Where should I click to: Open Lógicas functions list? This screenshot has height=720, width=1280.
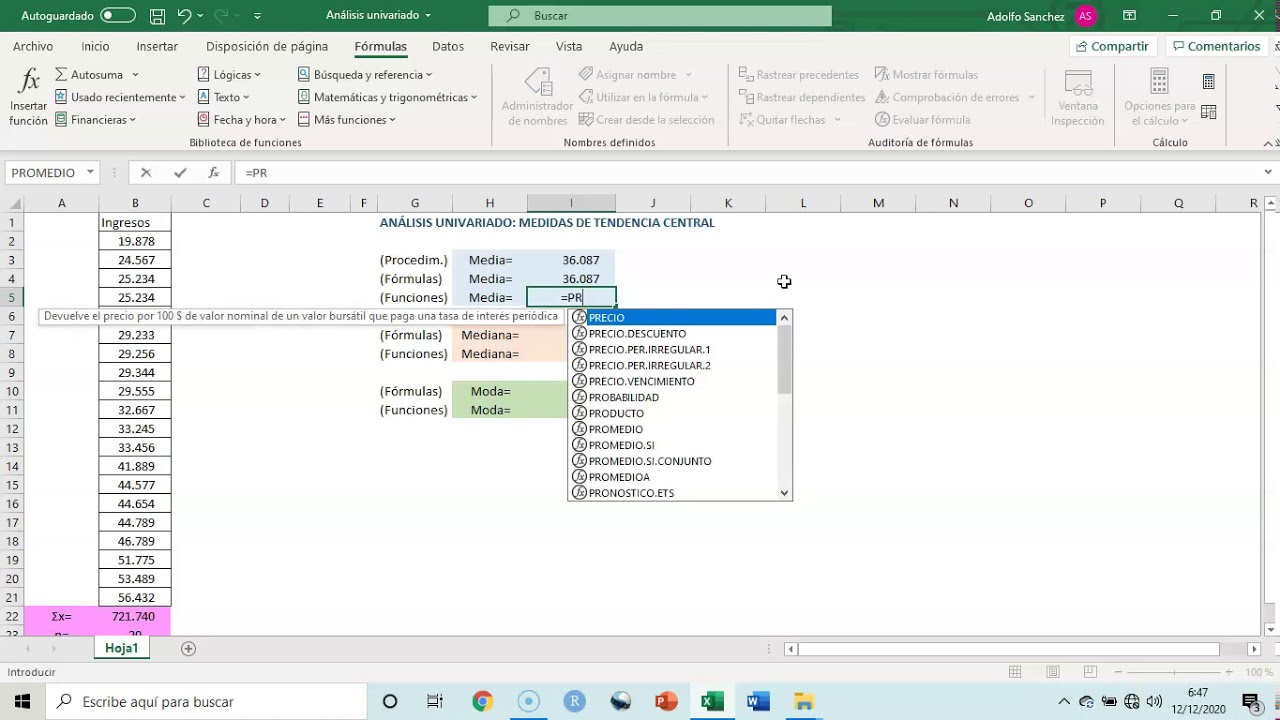point(229,75)
